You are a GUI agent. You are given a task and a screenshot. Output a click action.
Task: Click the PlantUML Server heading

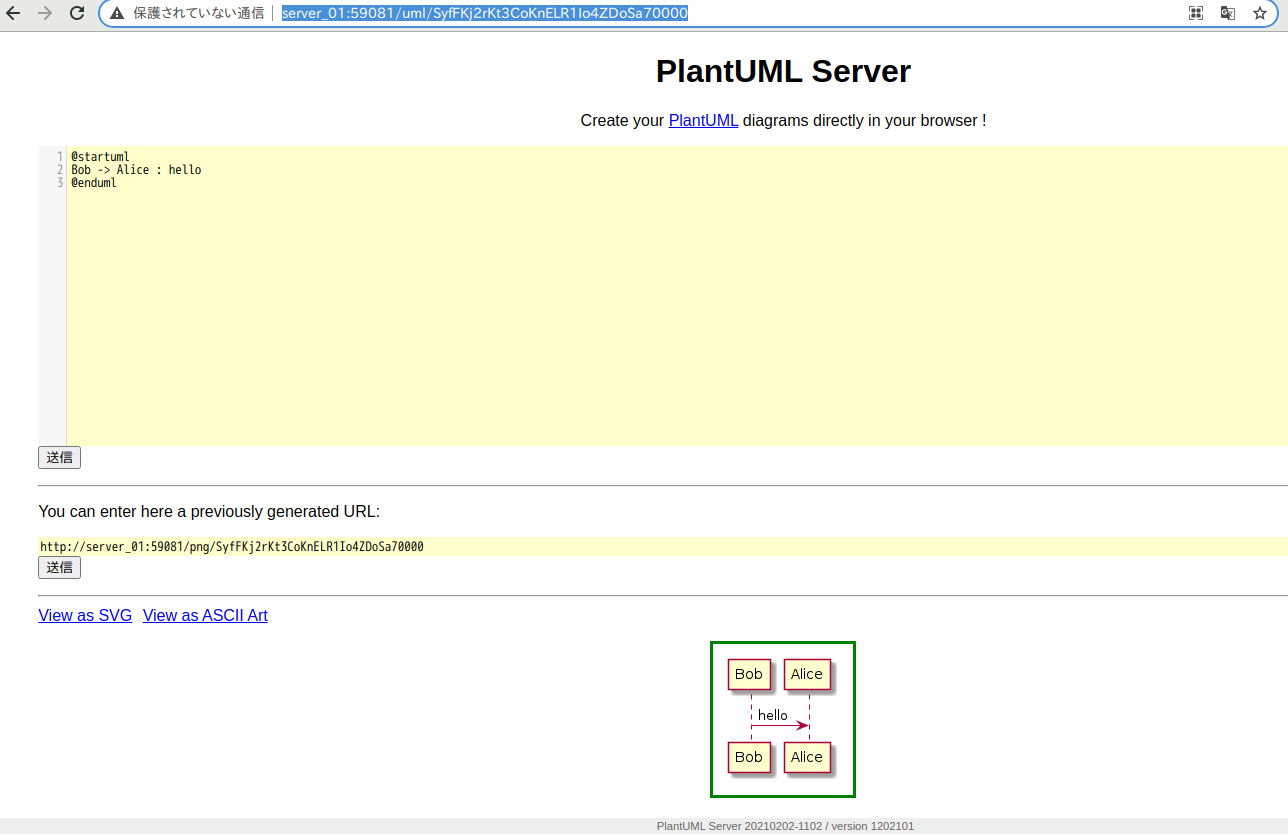pyautogui.click(x=783, y=71)
